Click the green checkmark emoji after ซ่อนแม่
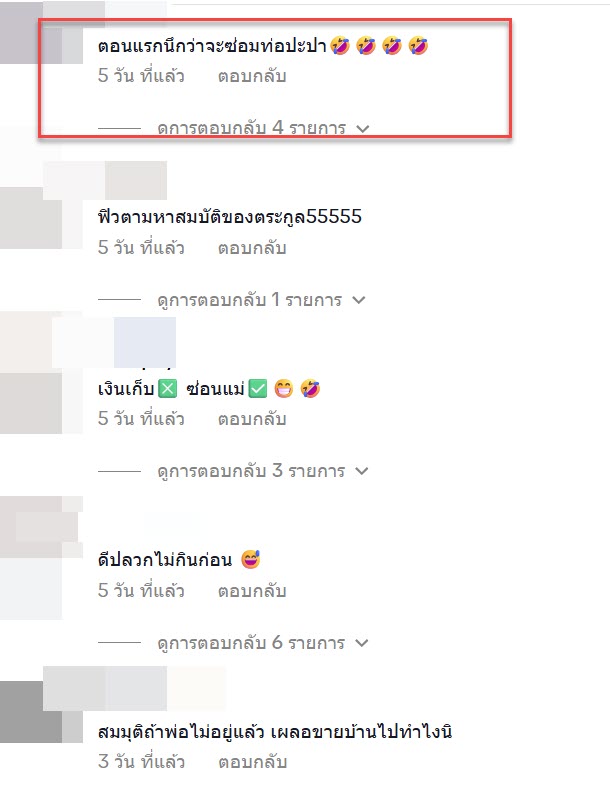 coord(258,389)
